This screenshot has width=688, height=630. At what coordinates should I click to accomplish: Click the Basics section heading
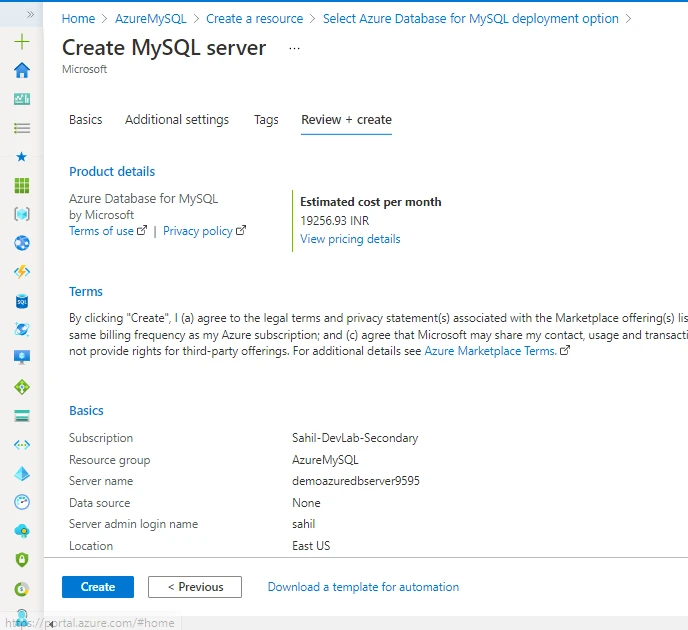click(86, 411)
